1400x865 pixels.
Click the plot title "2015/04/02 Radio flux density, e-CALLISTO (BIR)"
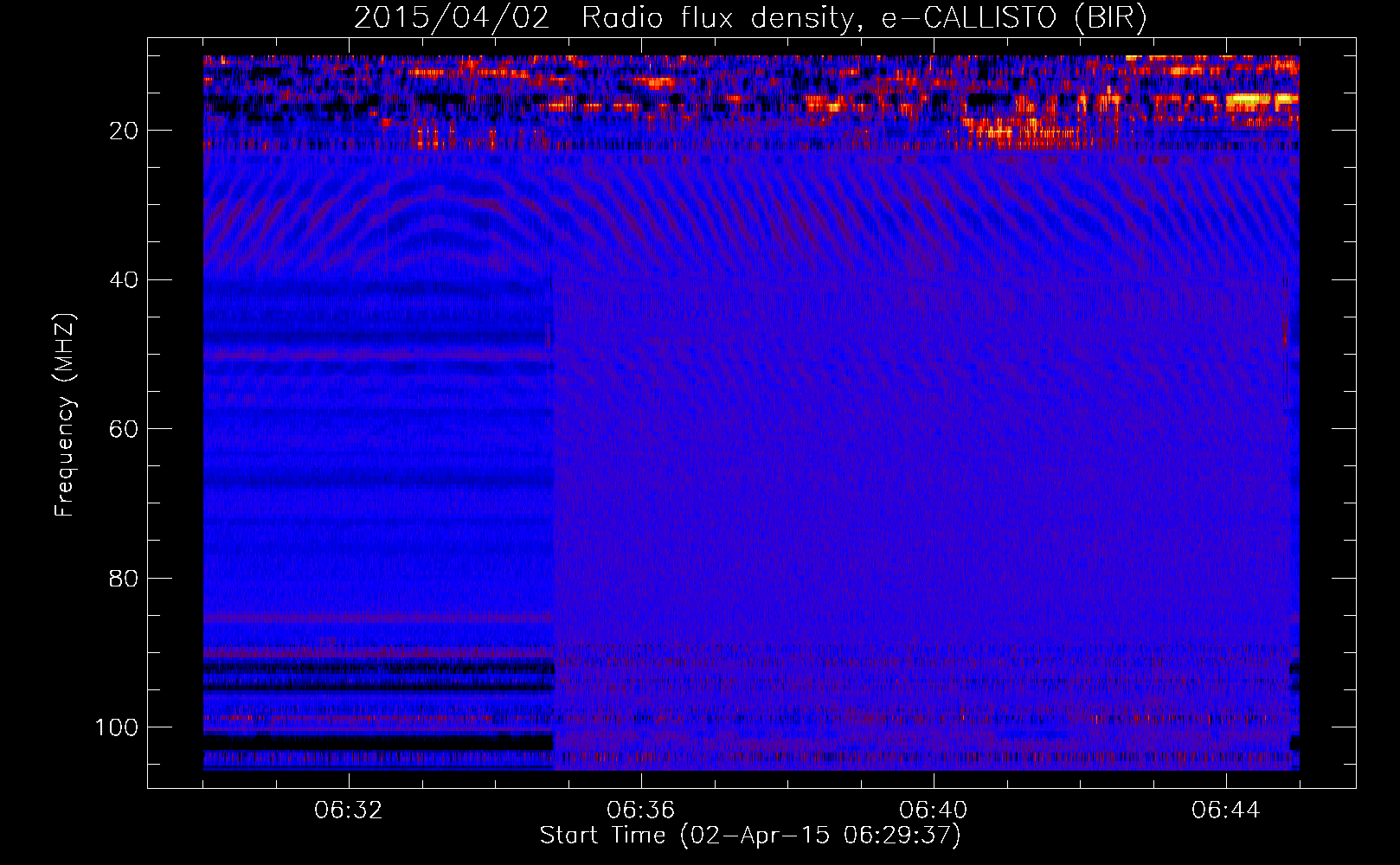pyautogui.click(x=750, y=17)
